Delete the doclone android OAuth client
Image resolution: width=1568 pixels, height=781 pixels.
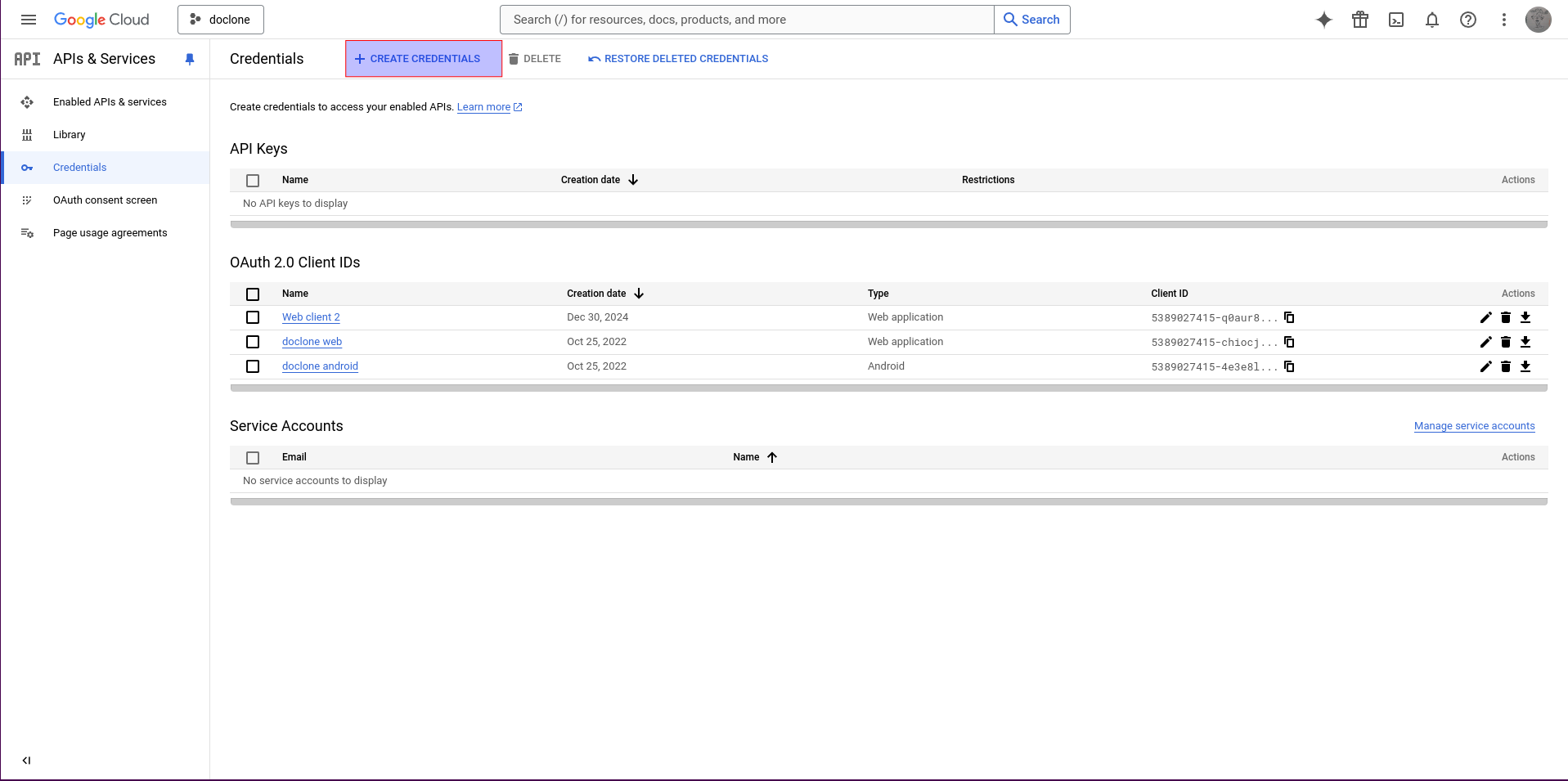coord(1505,366)
